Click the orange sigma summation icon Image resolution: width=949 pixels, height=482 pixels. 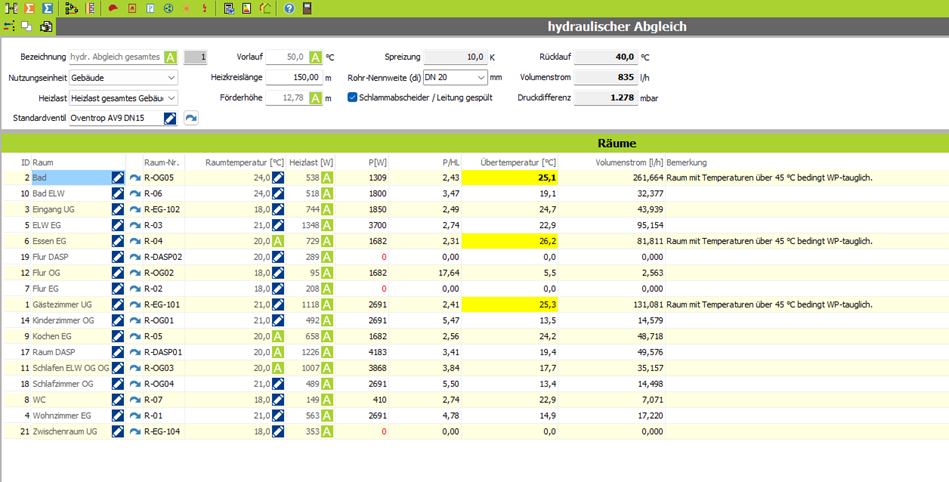tap(28, 8)
